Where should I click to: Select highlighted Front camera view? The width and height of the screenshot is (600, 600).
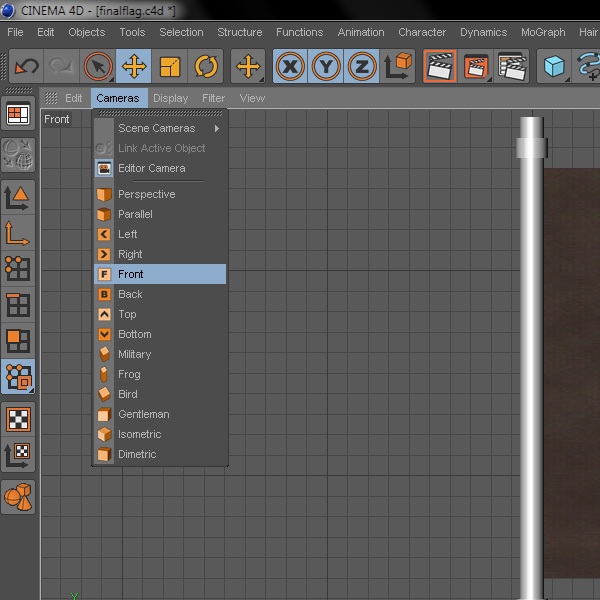(160, 274)
